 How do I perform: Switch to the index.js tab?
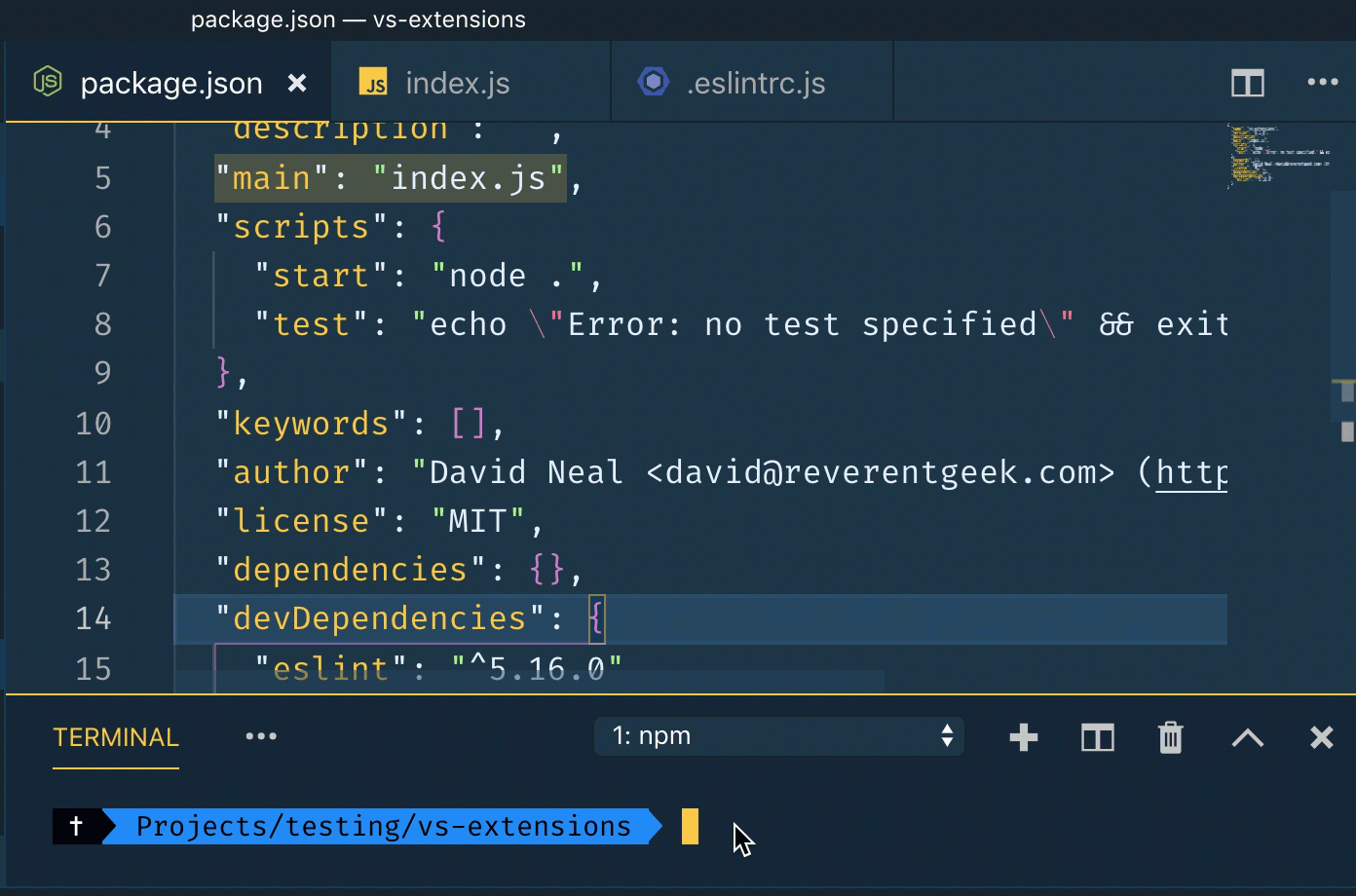pos(457,84)
